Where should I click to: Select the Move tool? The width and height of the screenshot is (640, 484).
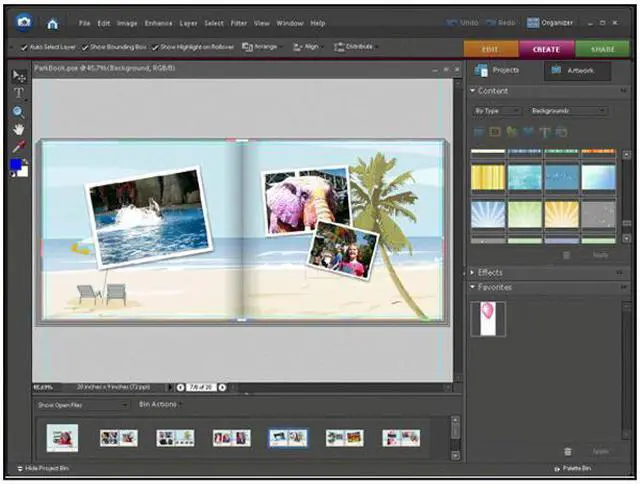(19, 75)
